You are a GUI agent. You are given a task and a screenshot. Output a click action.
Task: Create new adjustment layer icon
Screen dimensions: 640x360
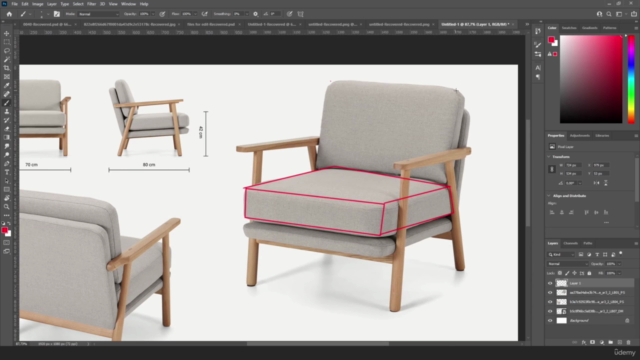[602, 342]
